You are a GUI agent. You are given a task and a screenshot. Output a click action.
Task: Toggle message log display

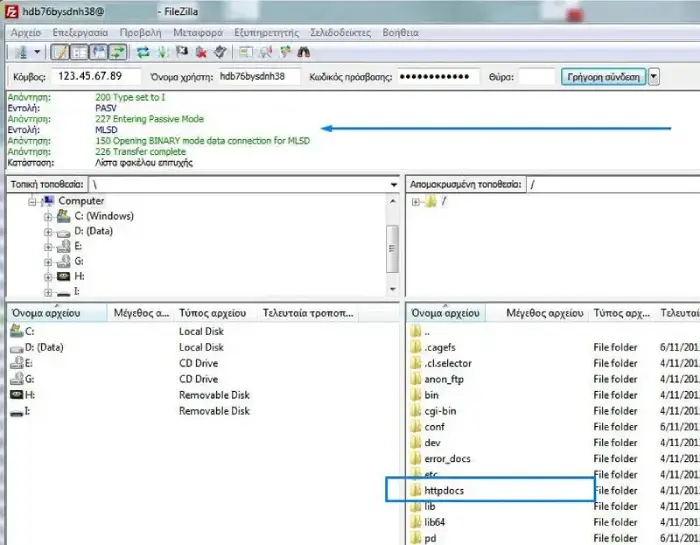point(60,53)
